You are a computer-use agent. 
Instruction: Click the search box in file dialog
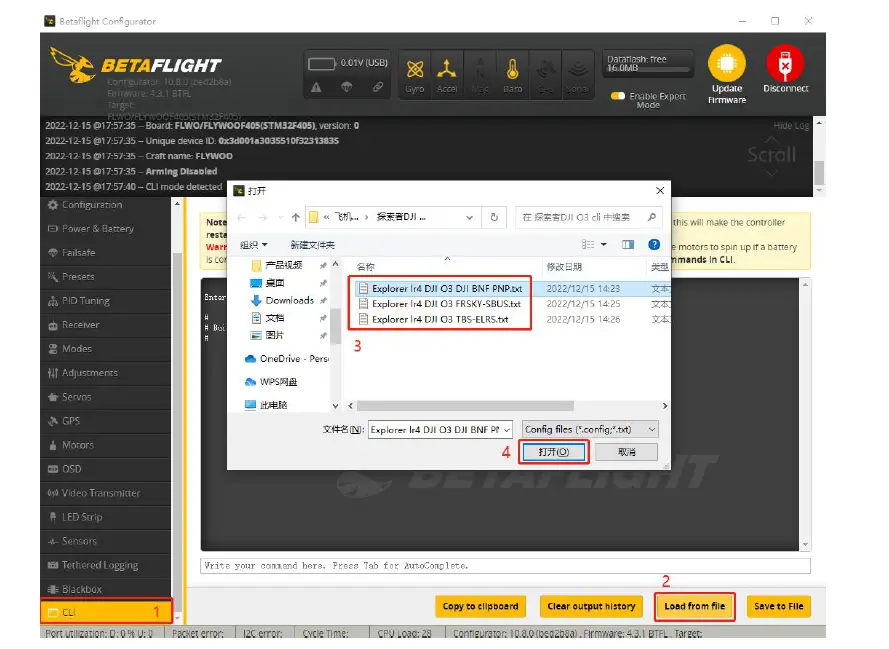click(589, 217)
